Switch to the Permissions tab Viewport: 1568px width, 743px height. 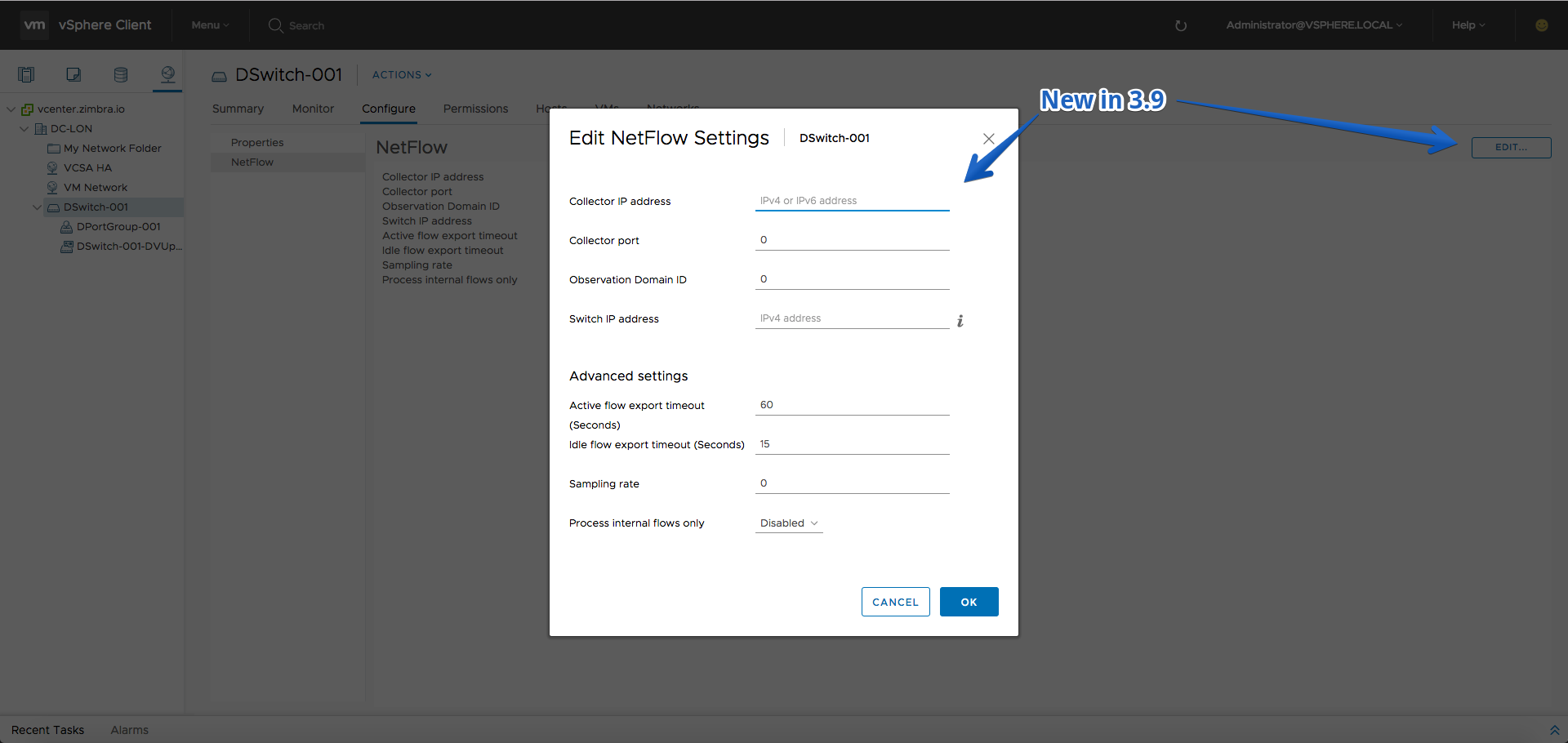click(475, 109)
